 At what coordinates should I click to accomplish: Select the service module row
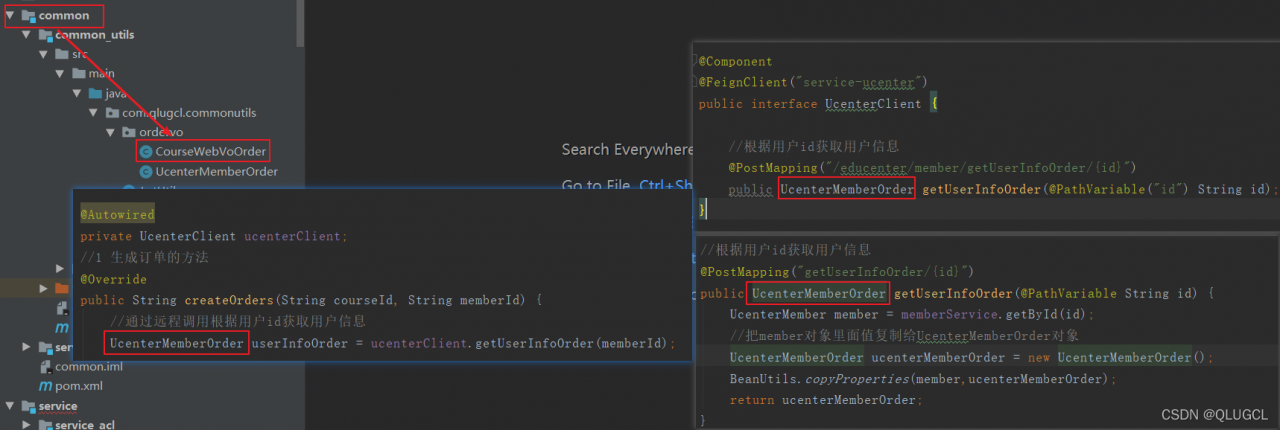pyautogui.click(x=58, y=406)
